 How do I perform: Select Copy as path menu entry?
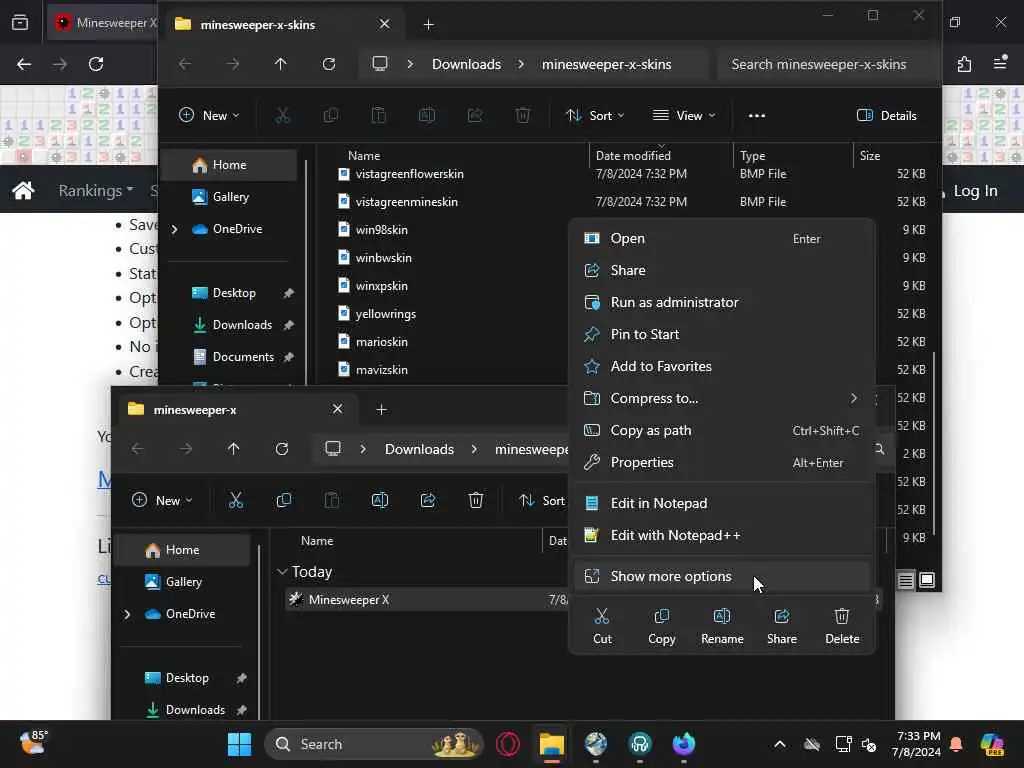(722, 430)
